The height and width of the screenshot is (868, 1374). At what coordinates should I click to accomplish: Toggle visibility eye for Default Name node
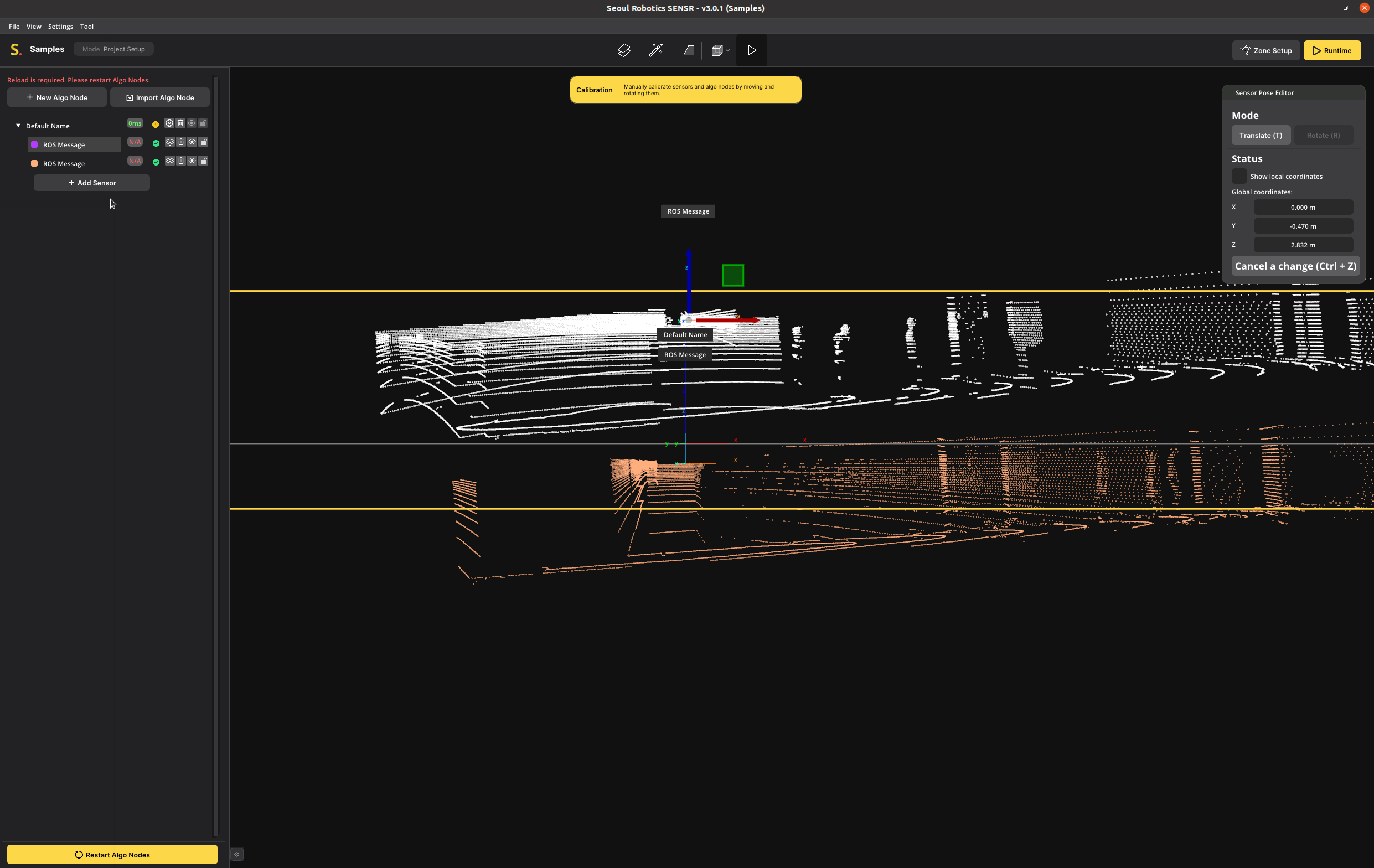click(192, 123)
